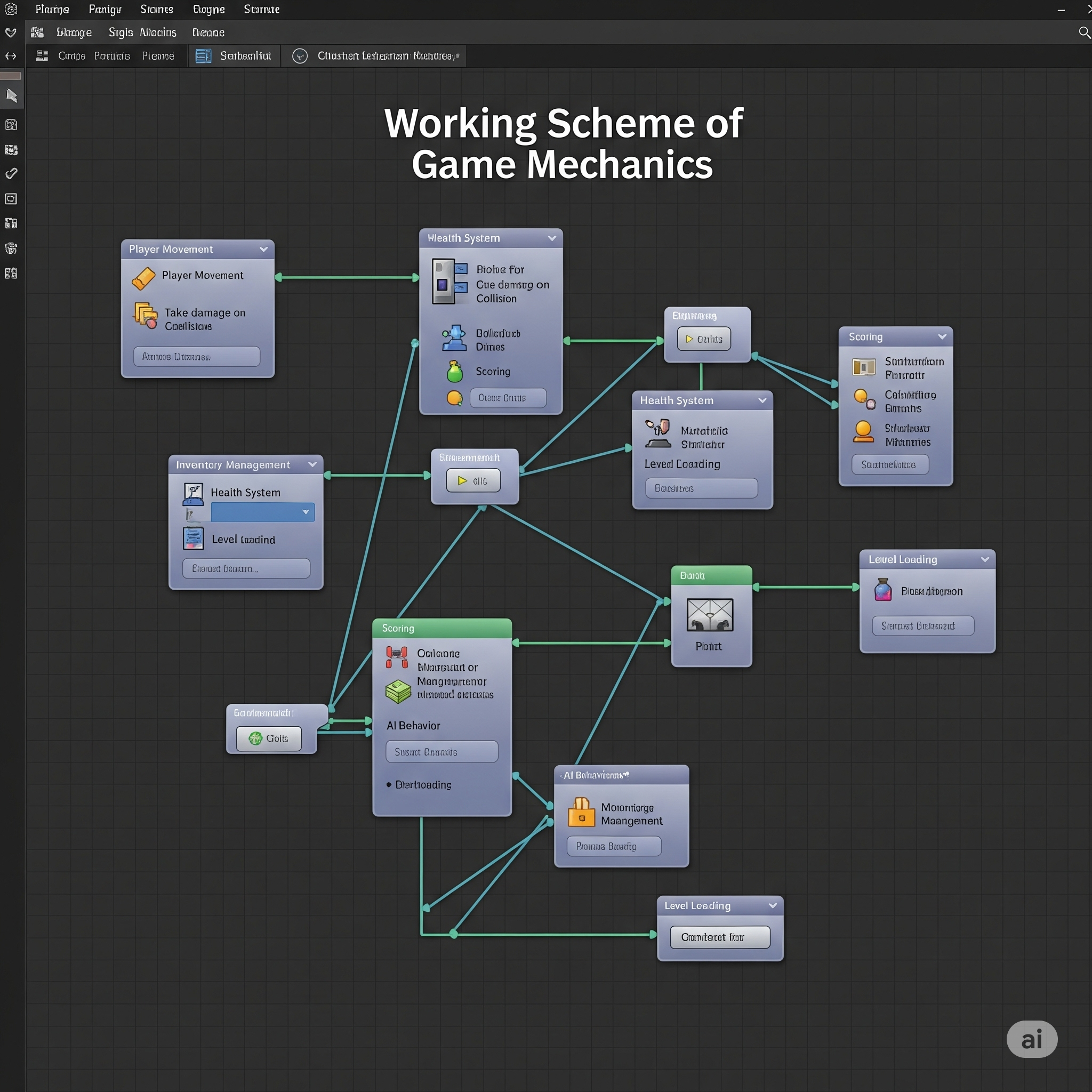Image resolution: width=1092 pixels, height=1092 pixels.
Task: Click the orange person icon in Scoring node
Action: point(863,432)
